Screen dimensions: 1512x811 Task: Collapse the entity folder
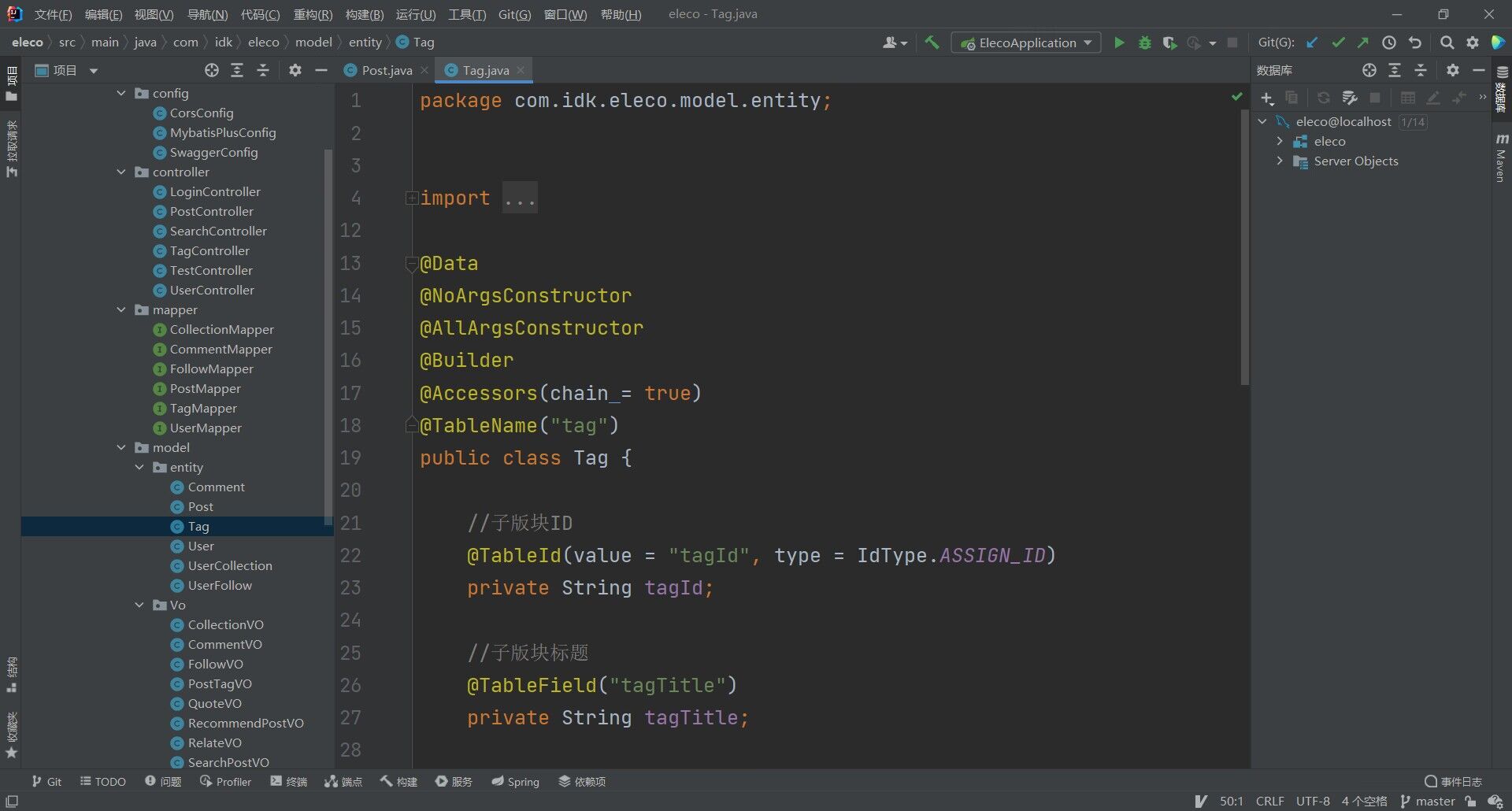click(139, 467)
